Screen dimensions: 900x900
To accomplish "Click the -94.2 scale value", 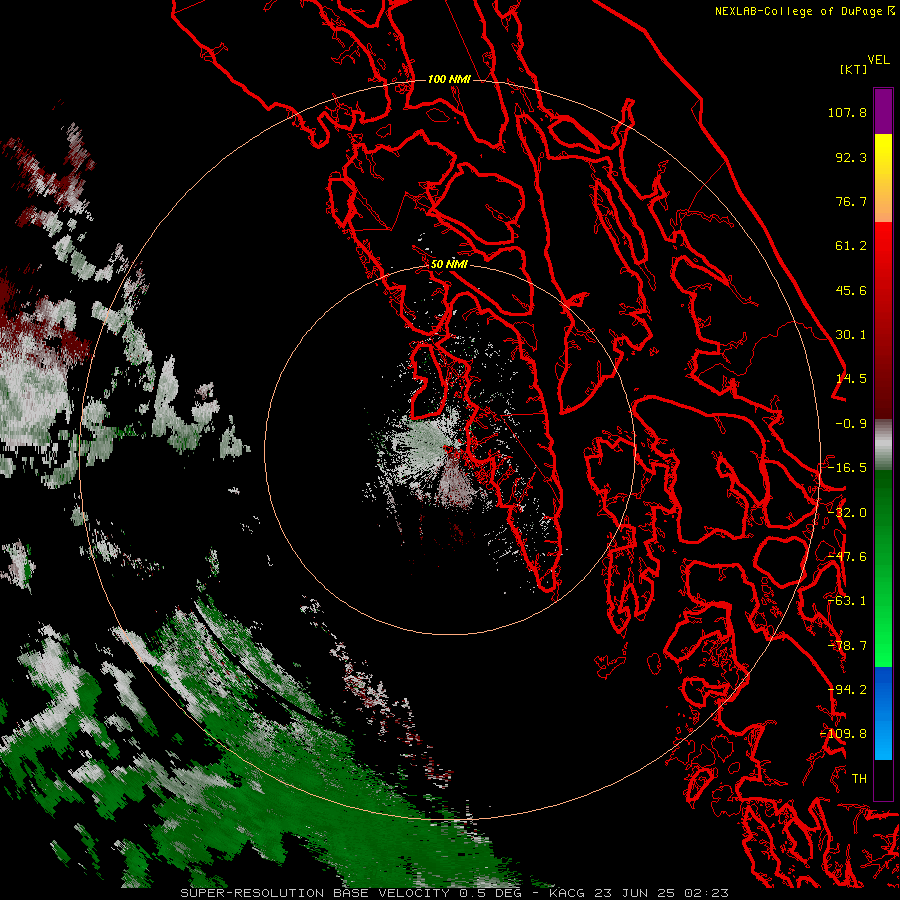I will click(x=847, y=690).
